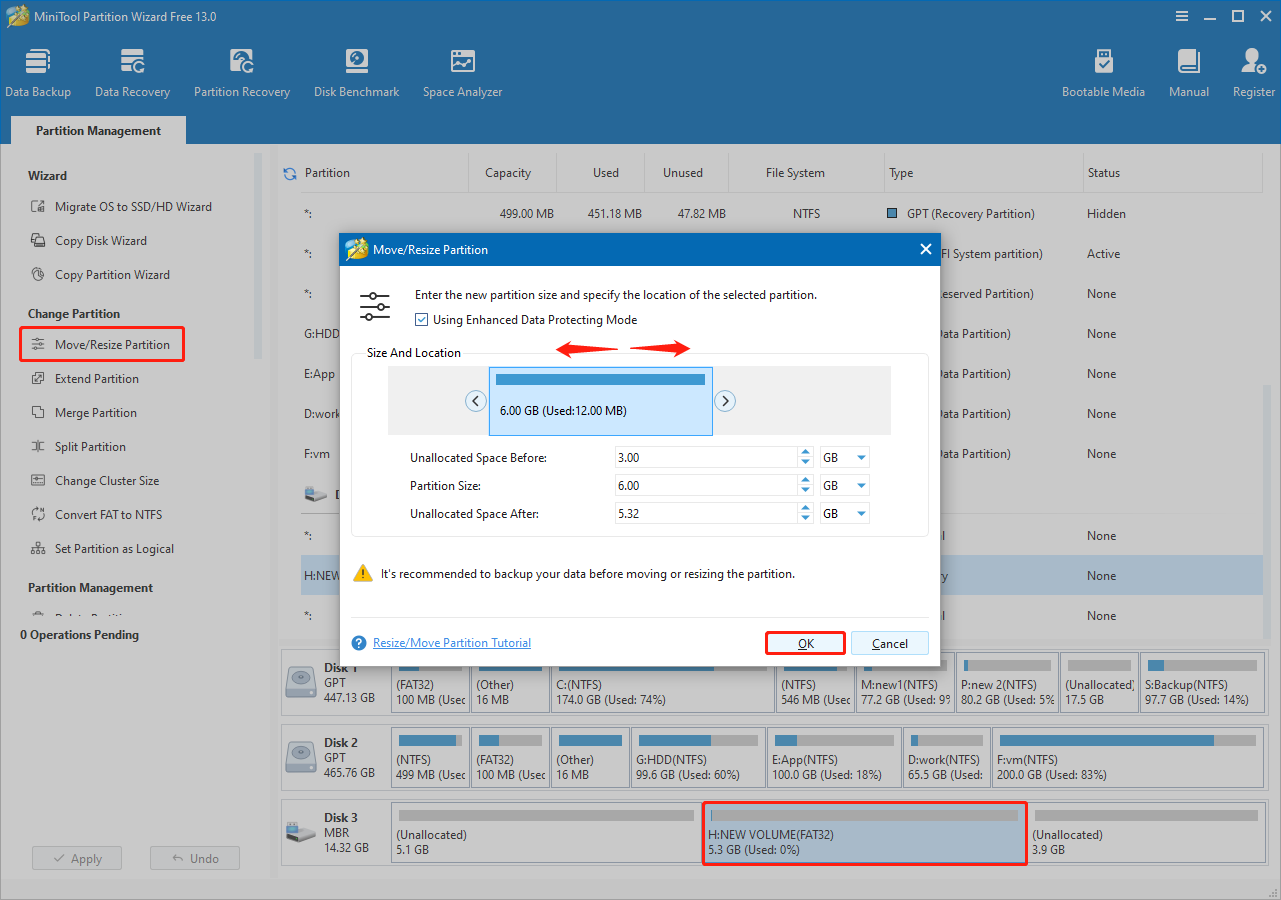Switch to the Partition Management tab

point(97,130)
